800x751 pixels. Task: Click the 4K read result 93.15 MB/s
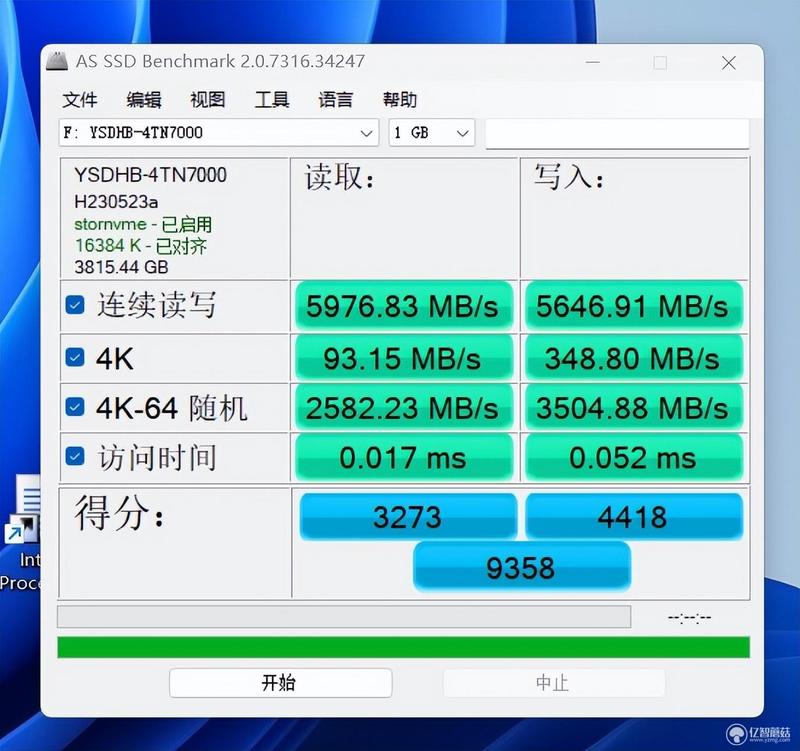(404, 358)
